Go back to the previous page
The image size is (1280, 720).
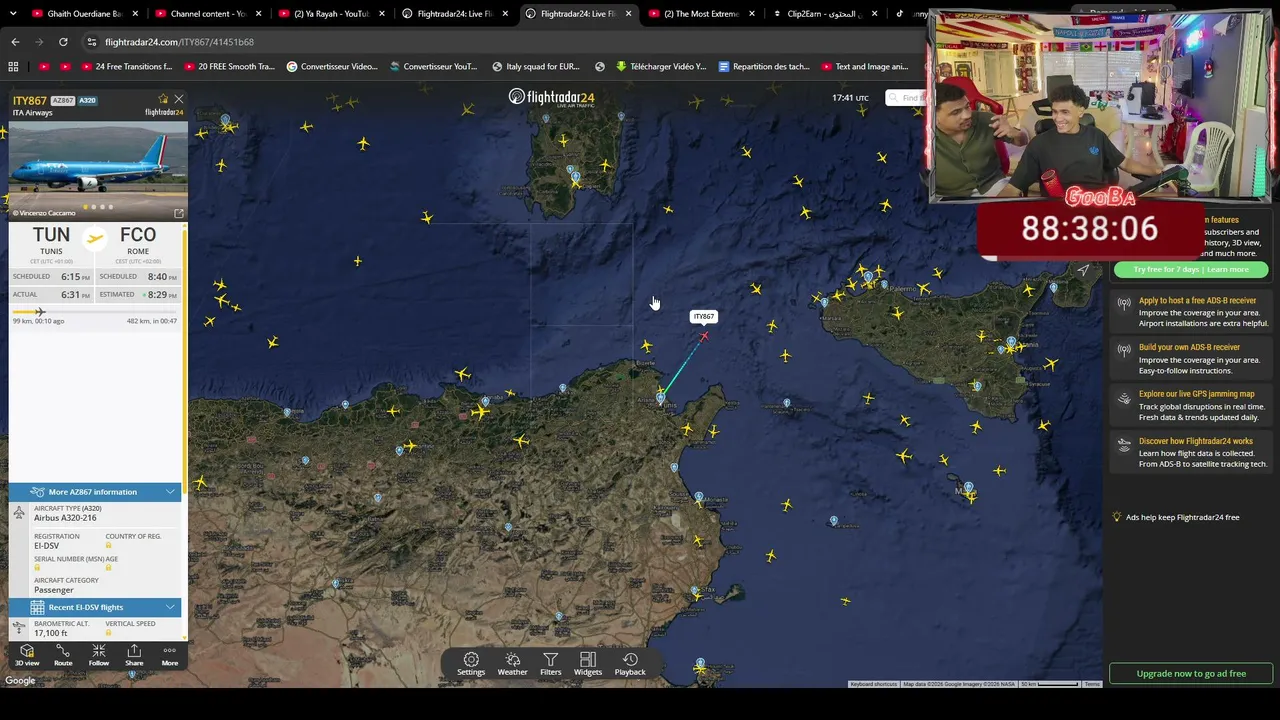point(15,42)
